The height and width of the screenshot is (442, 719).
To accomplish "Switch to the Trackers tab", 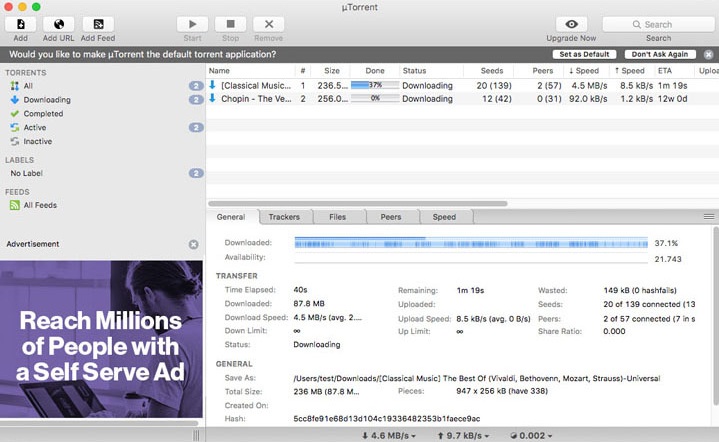I will (x=284, y=217).
